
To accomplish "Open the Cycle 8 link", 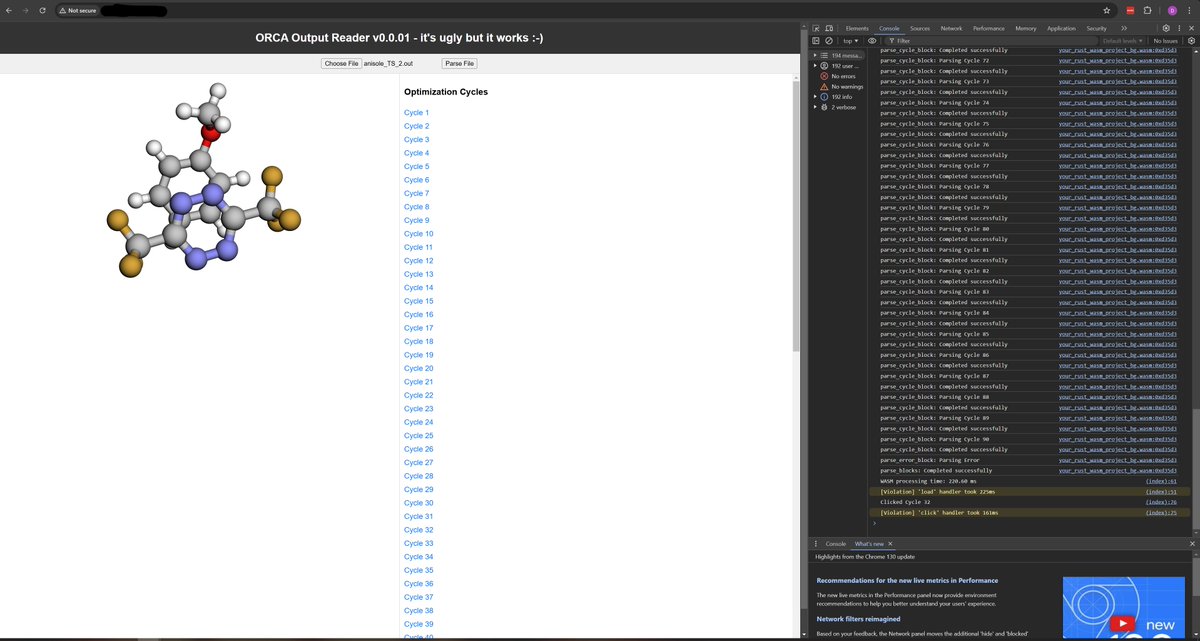I will point(416,207).
